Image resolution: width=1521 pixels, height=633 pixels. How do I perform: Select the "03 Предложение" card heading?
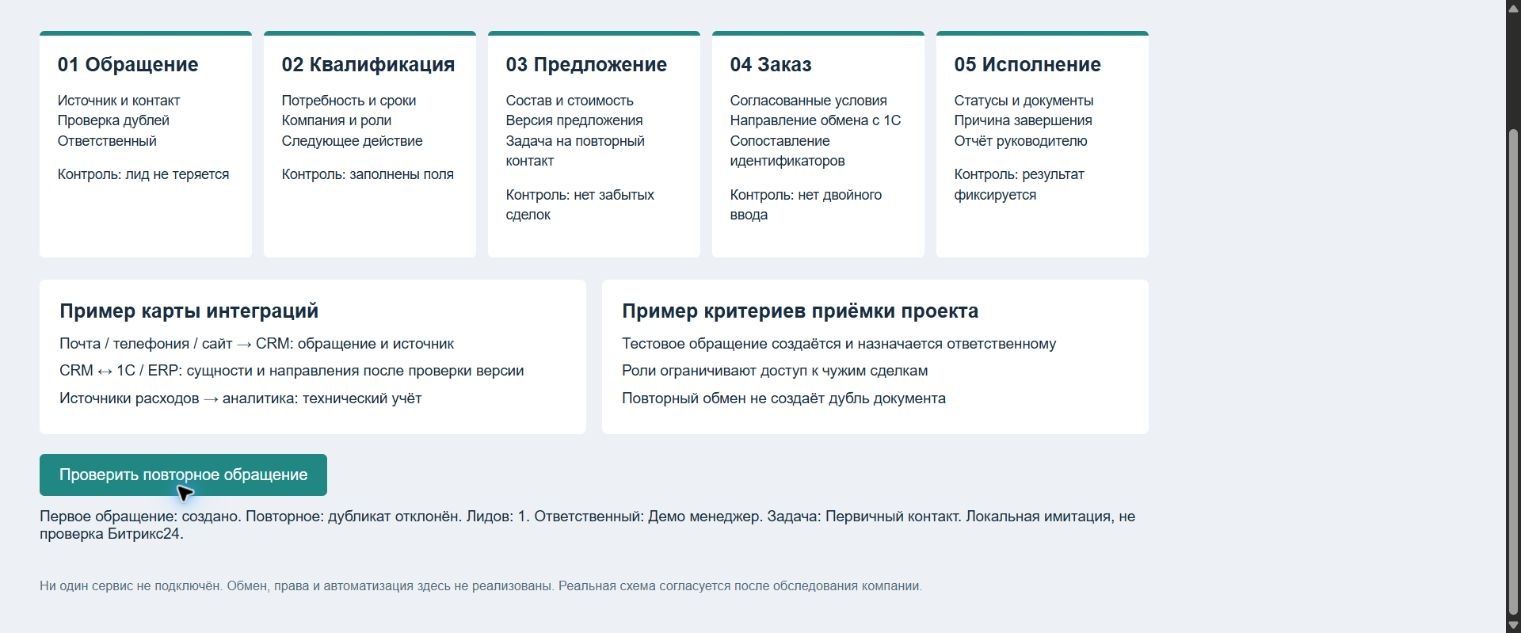point(586,65)
